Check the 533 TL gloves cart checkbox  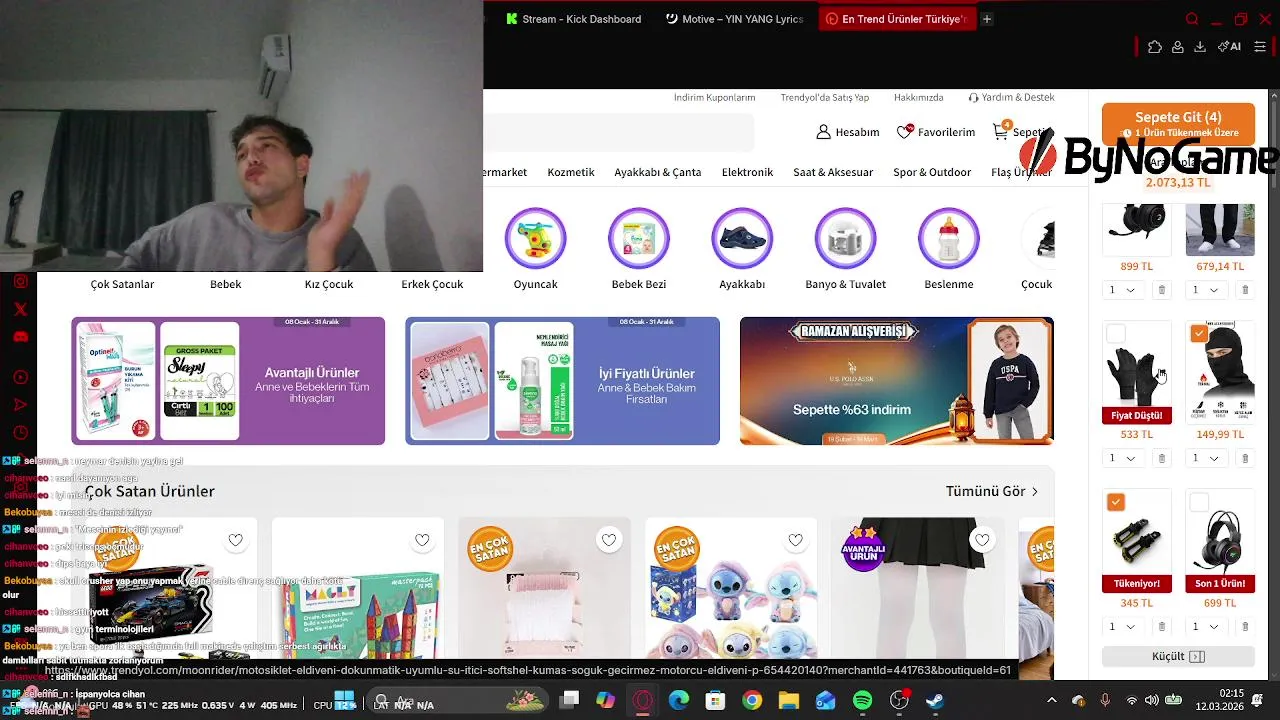click(1116, 334)
